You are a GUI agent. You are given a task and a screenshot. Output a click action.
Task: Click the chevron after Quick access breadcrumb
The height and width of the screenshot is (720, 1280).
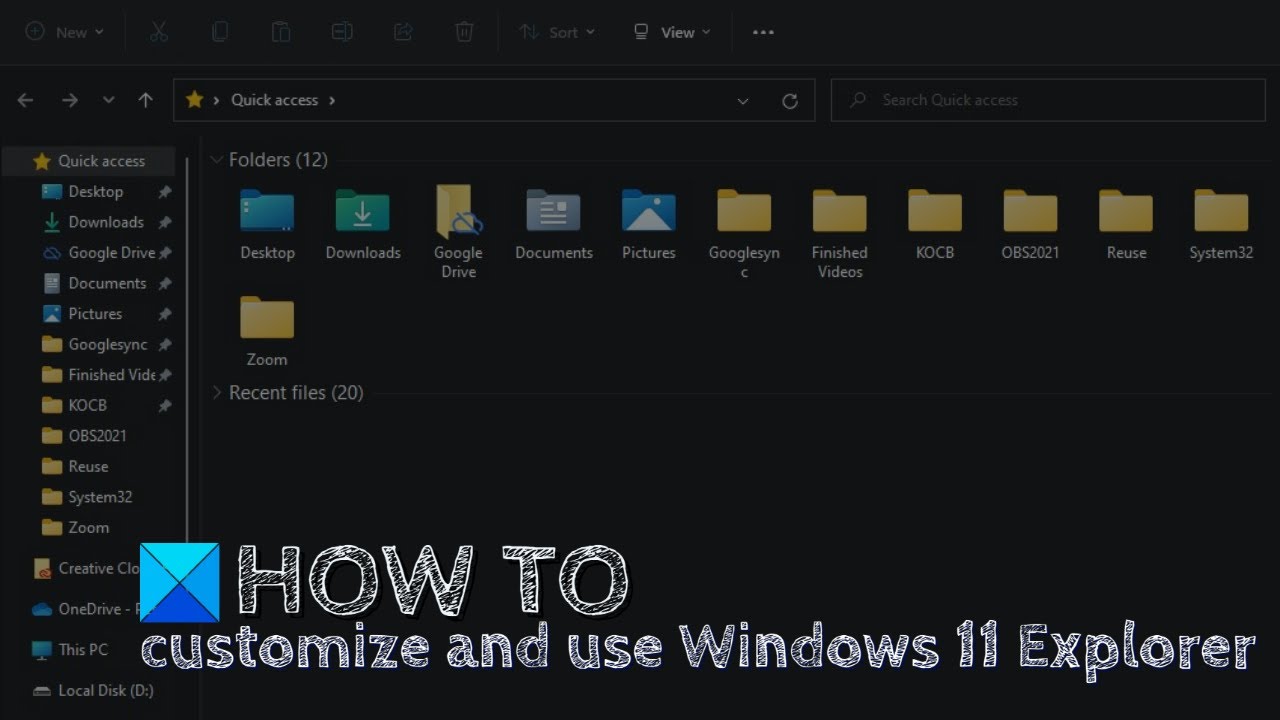[332, 100]
